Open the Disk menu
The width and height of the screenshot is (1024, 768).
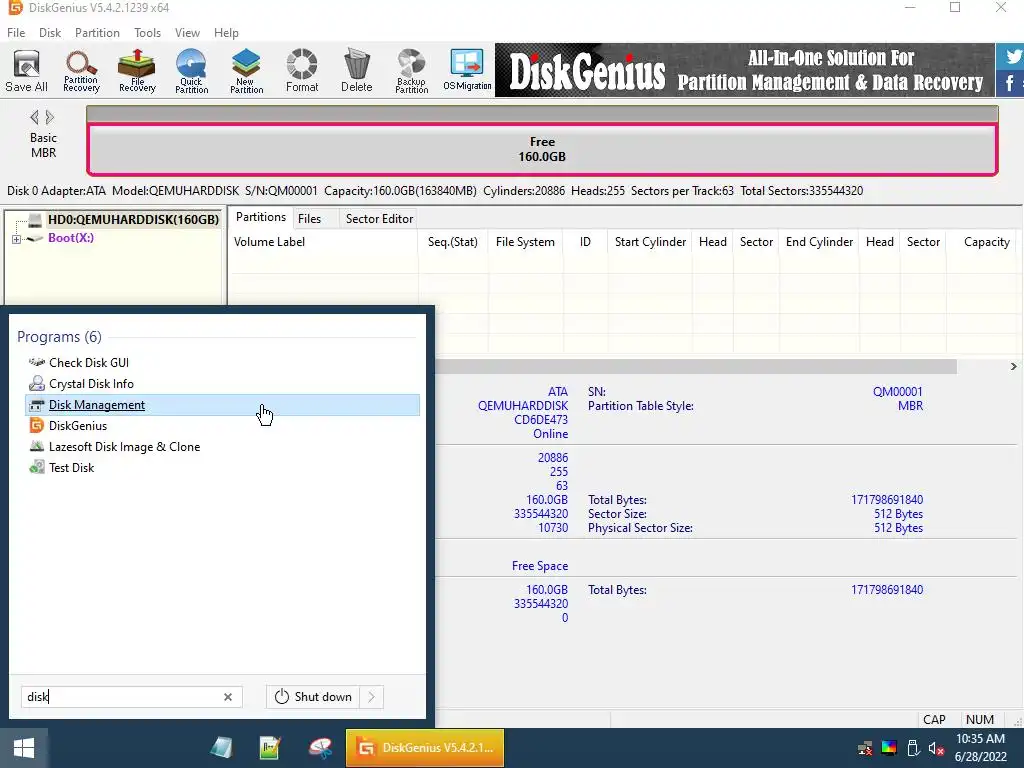pos(50,33)
